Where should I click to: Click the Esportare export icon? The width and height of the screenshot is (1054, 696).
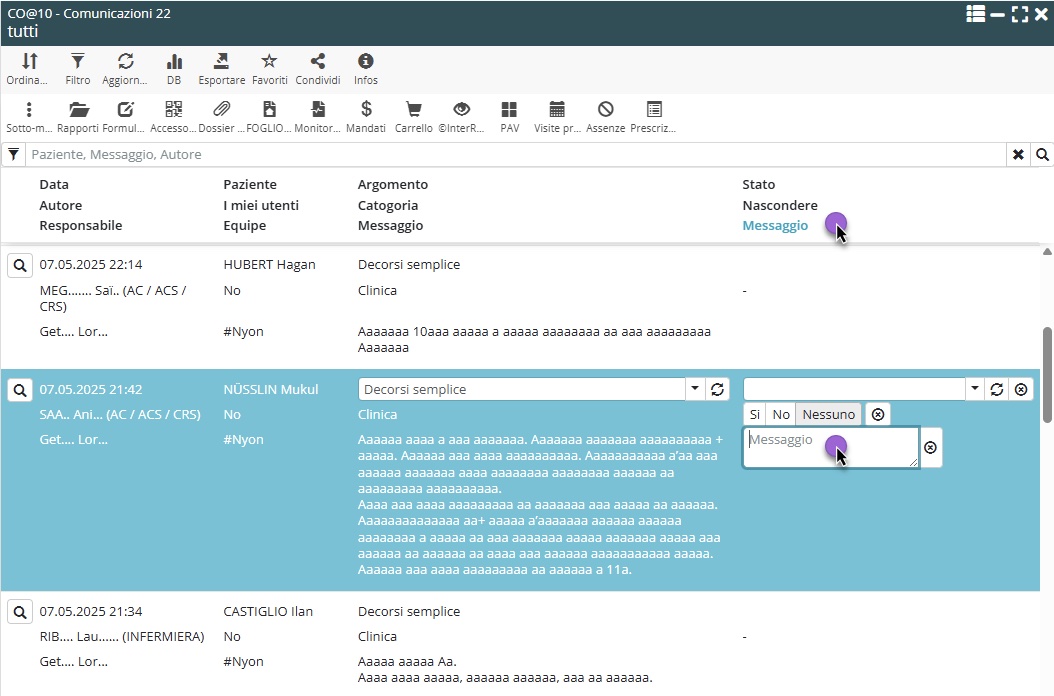click(x=221, y=62)
